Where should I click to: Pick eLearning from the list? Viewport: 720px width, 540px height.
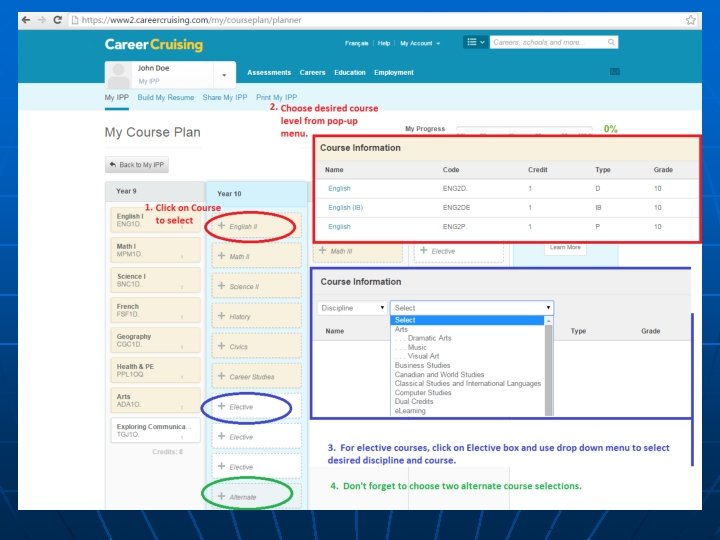tap(410, 411)
